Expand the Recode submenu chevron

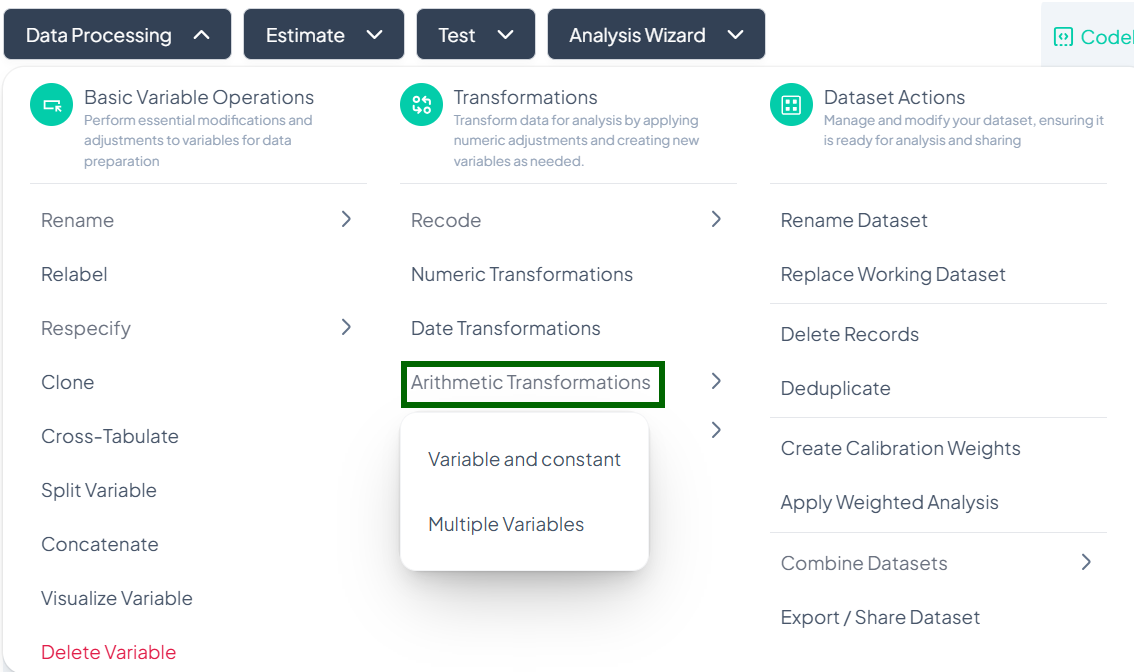pyautogui.click(x=716, y=219)
